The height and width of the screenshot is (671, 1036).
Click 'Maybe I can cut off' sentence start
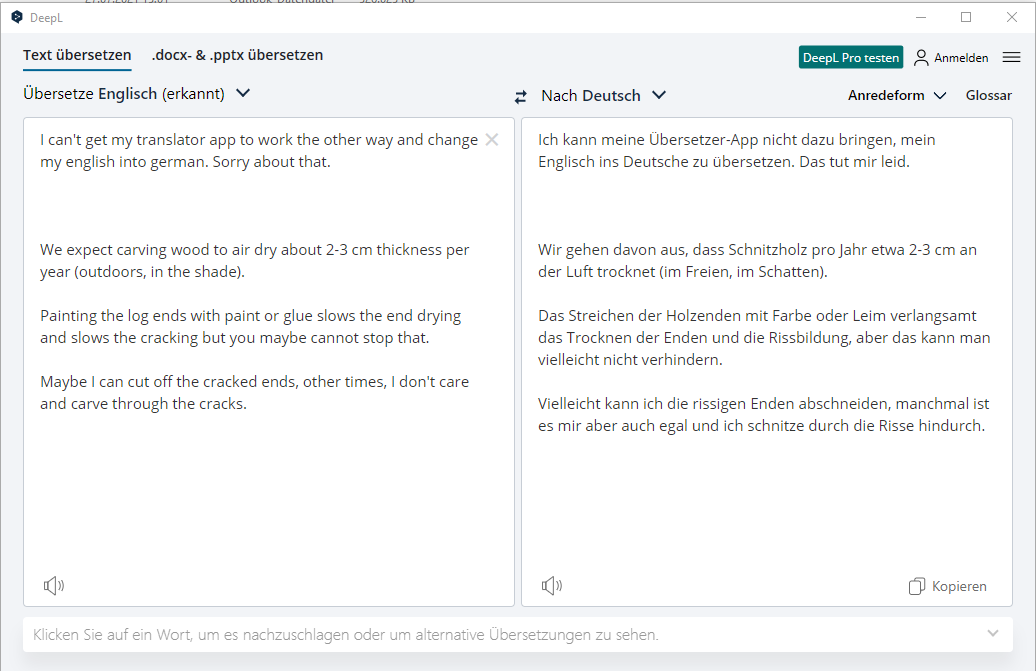click(x=106, y=382)
